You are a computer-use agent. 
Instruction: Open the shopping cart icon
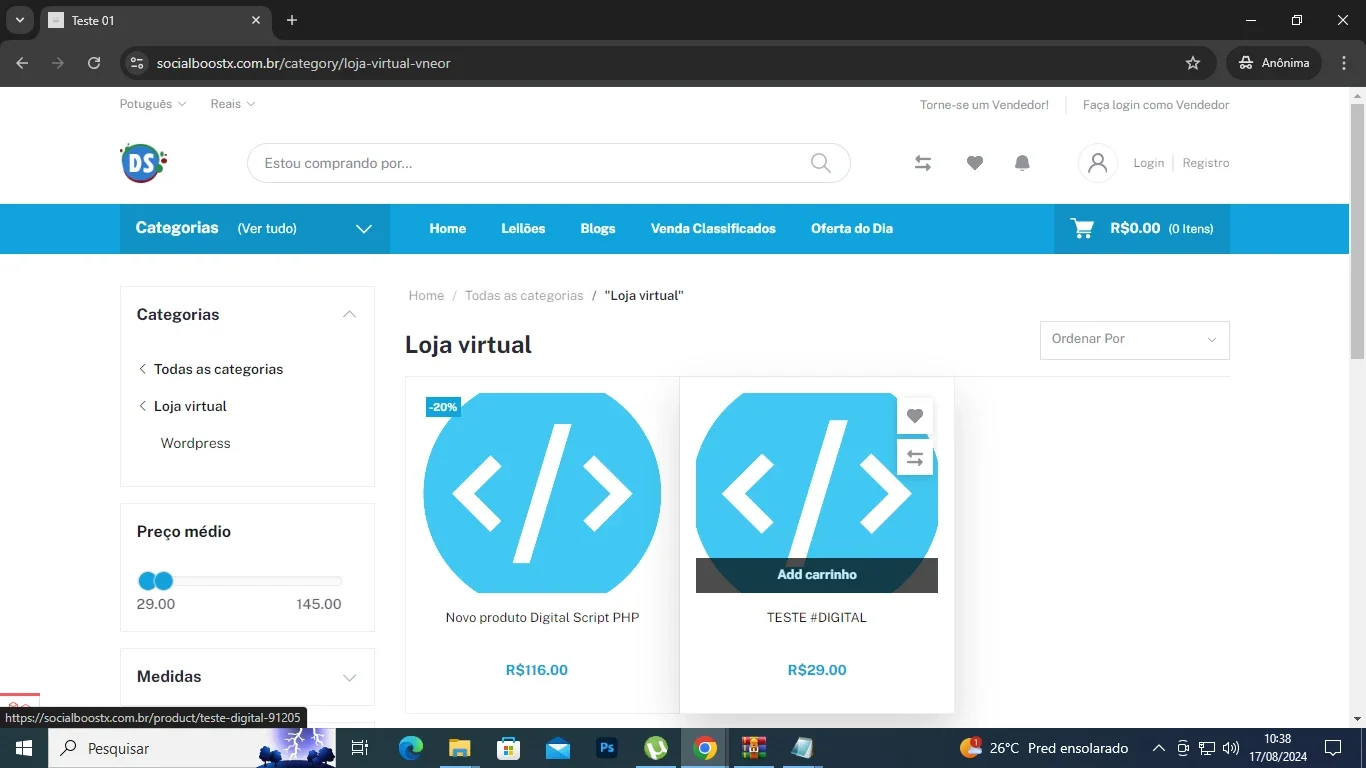1082,228
